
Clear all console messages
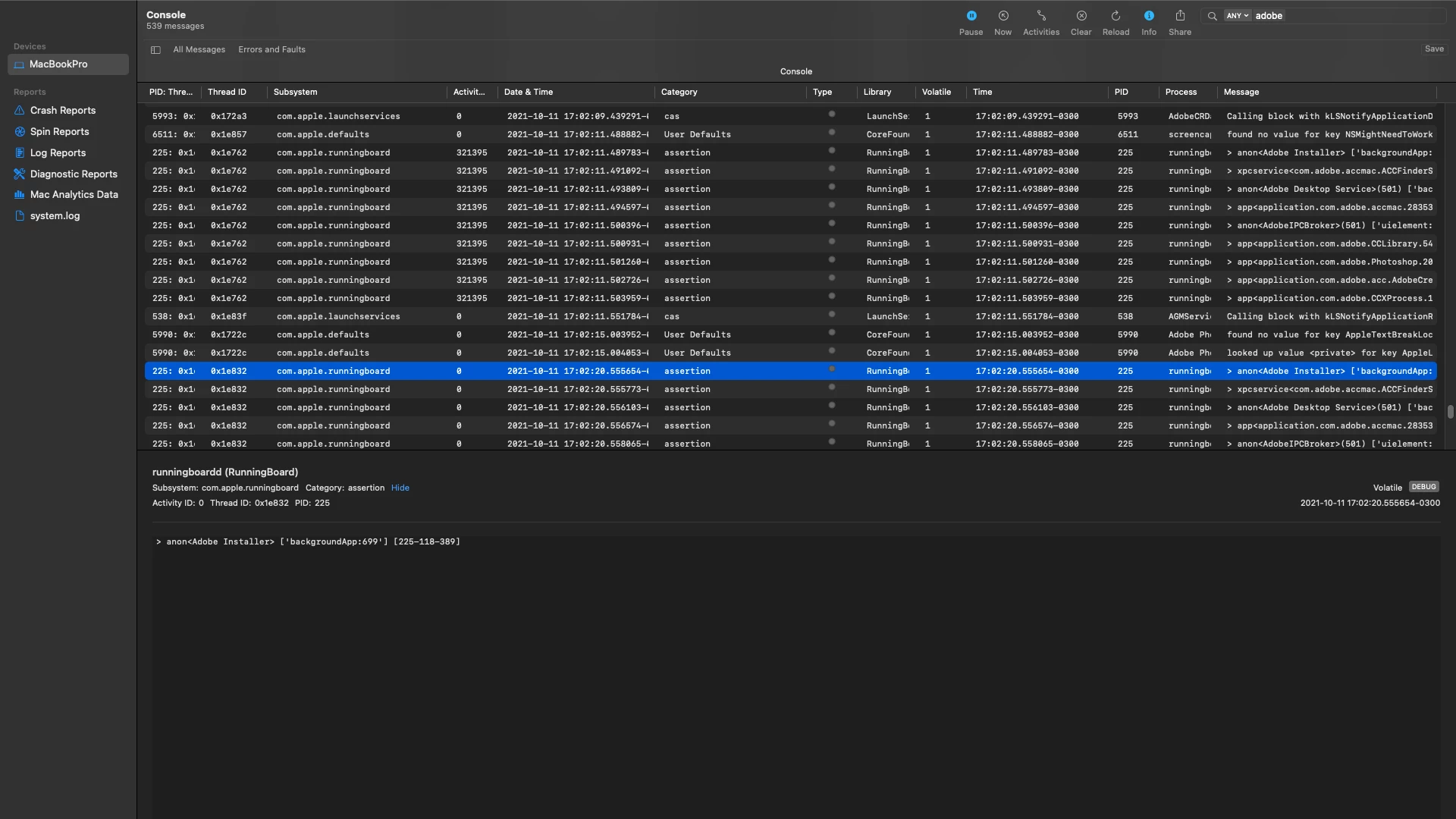(1081, 16)
